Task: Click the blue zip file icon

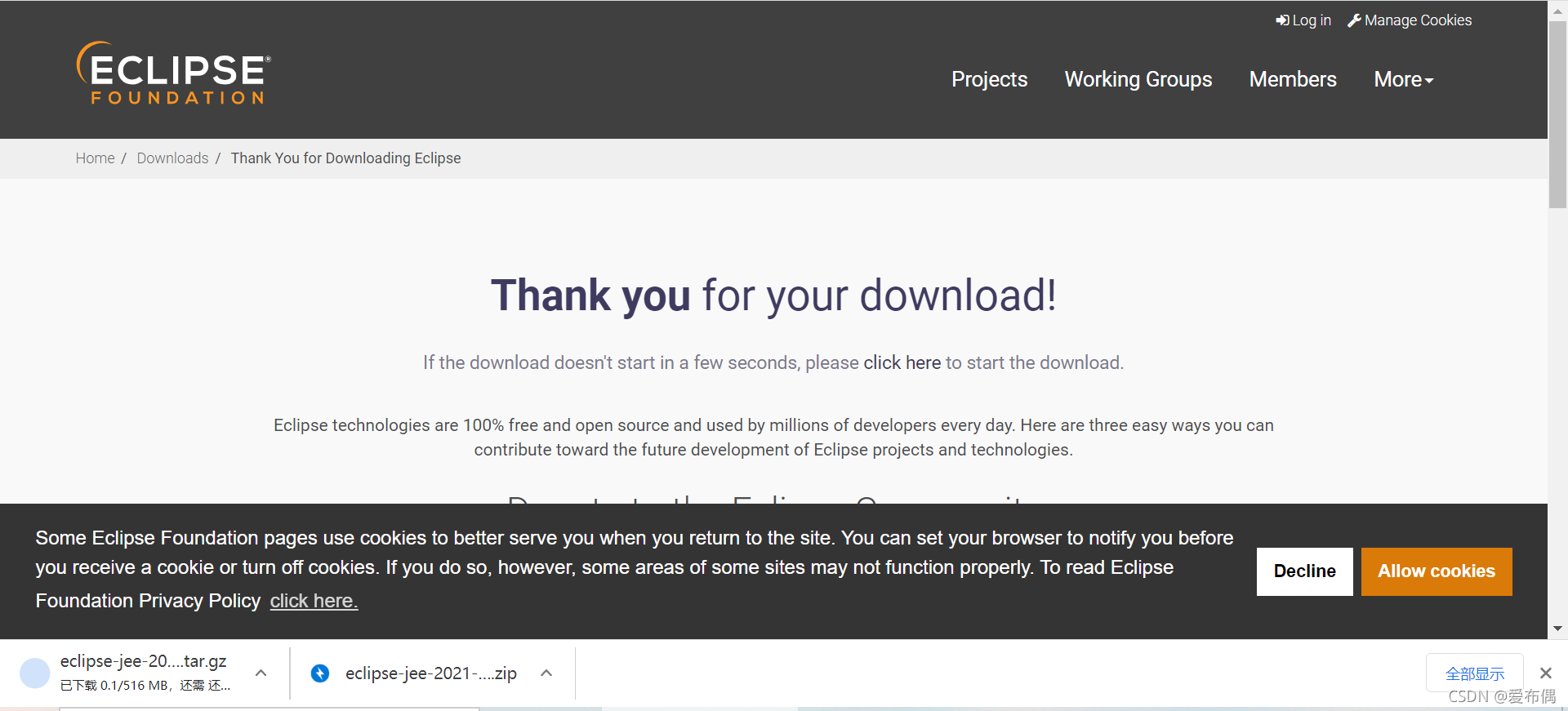Action: [x=320, y=673]
